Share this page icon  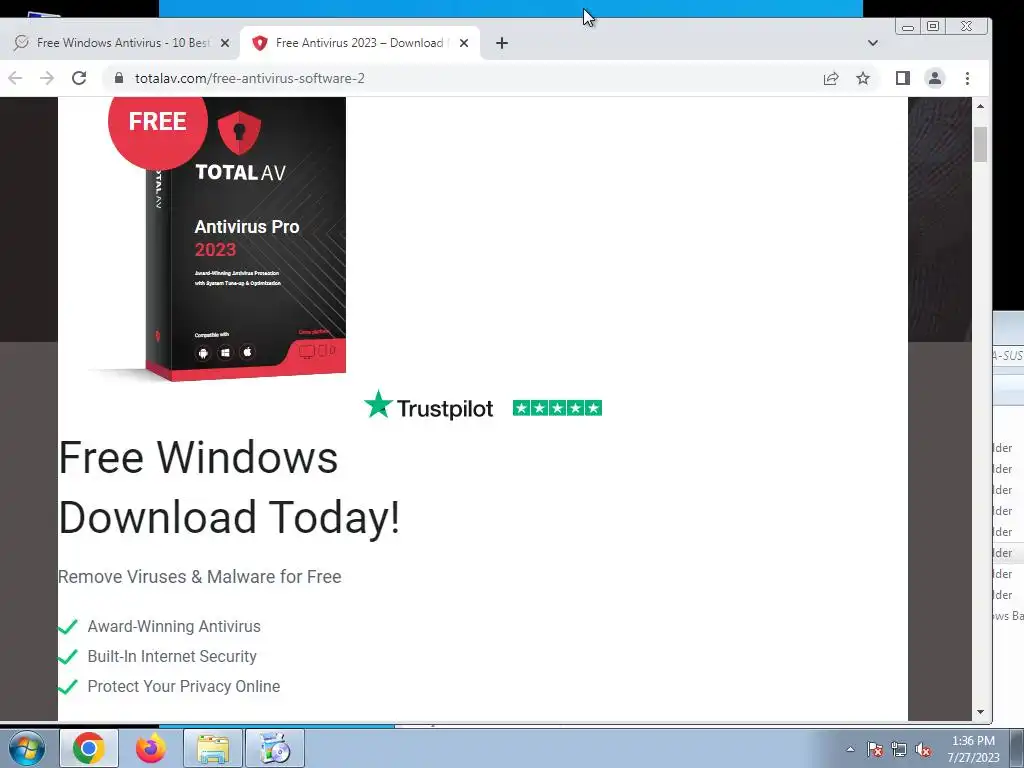(831, 78)
